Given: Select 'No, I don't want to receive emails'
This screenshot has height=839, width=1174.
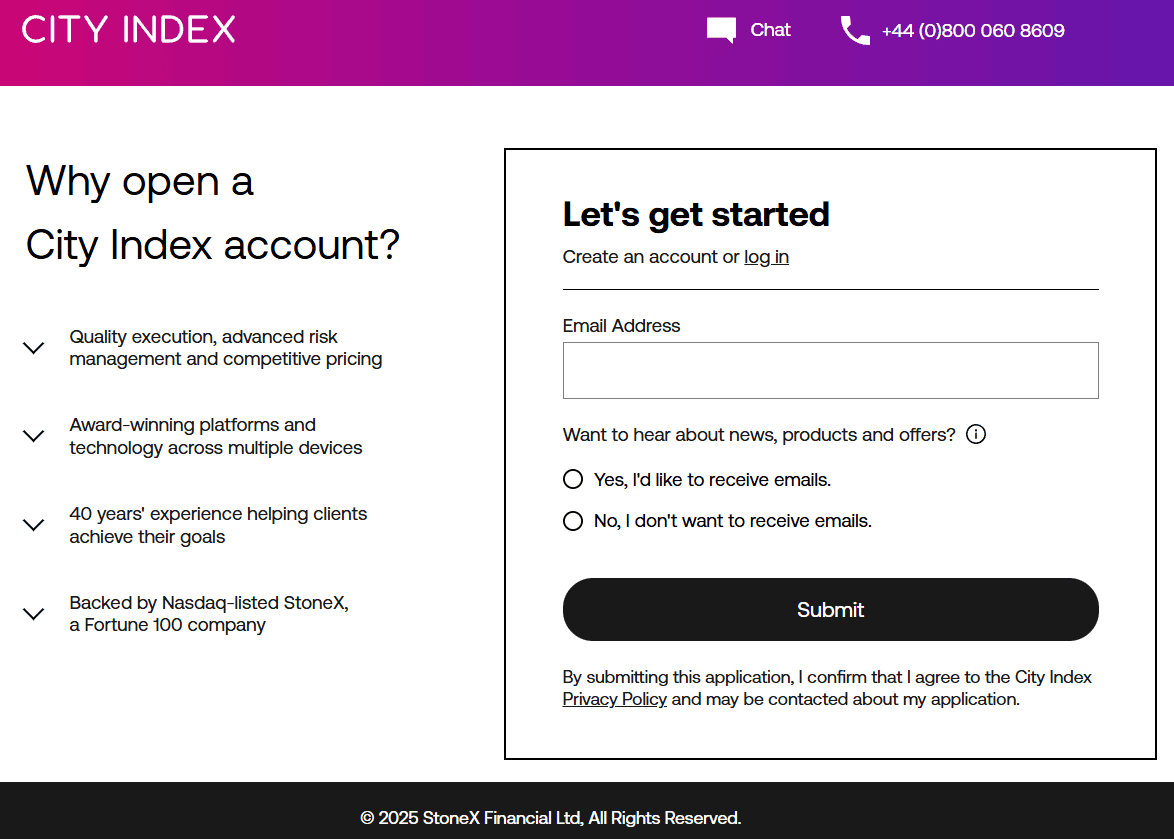Looking at the screenshot, I should [x=572, y=520].
